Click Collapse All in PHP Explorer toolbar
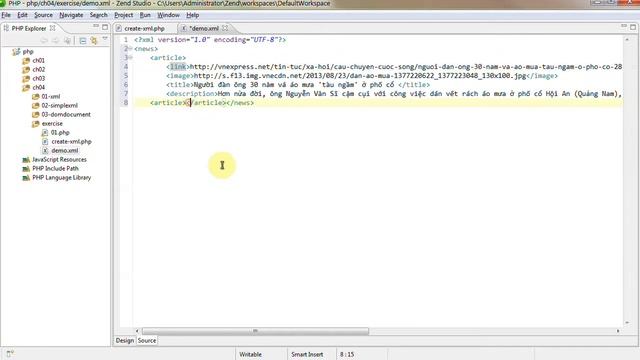Screen dimensions: 640x360 [x=83, y=40]
